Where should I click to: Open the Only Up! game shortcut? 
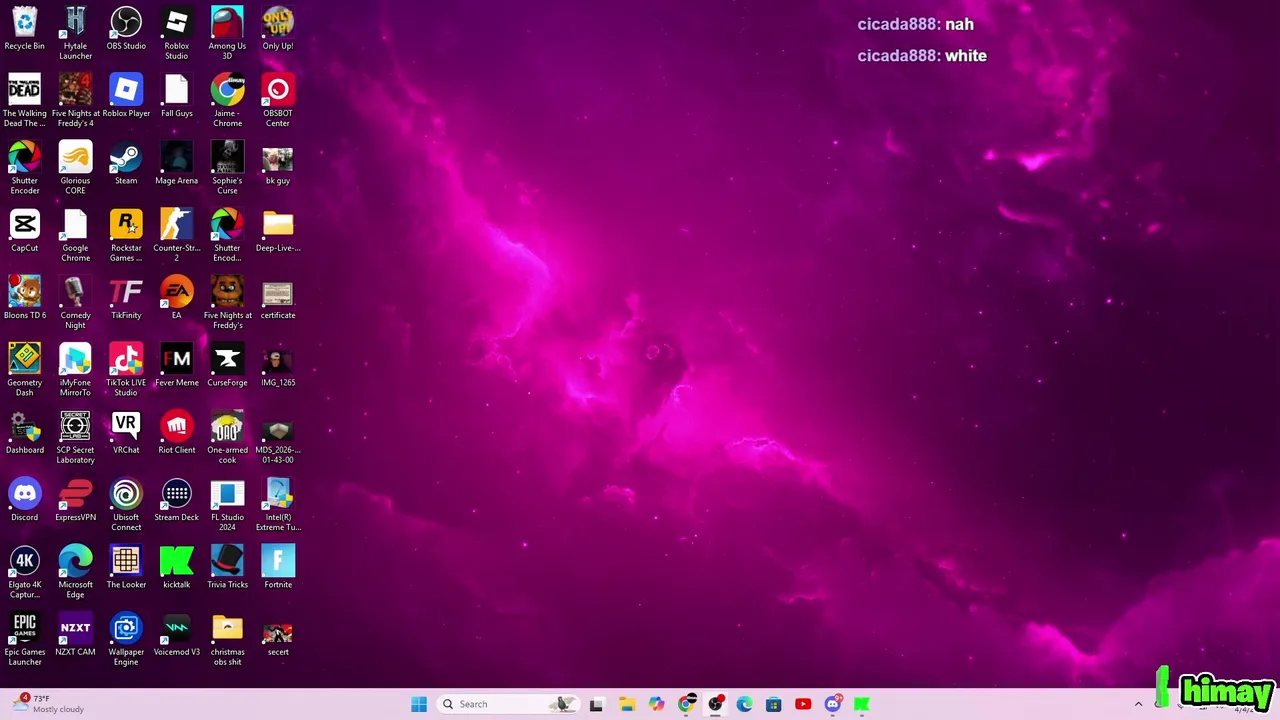[278, 28]
